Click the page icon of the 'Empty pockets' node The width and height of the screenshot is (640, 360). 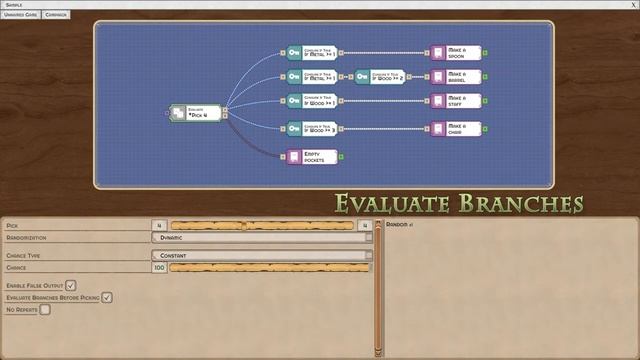[294, 157]
